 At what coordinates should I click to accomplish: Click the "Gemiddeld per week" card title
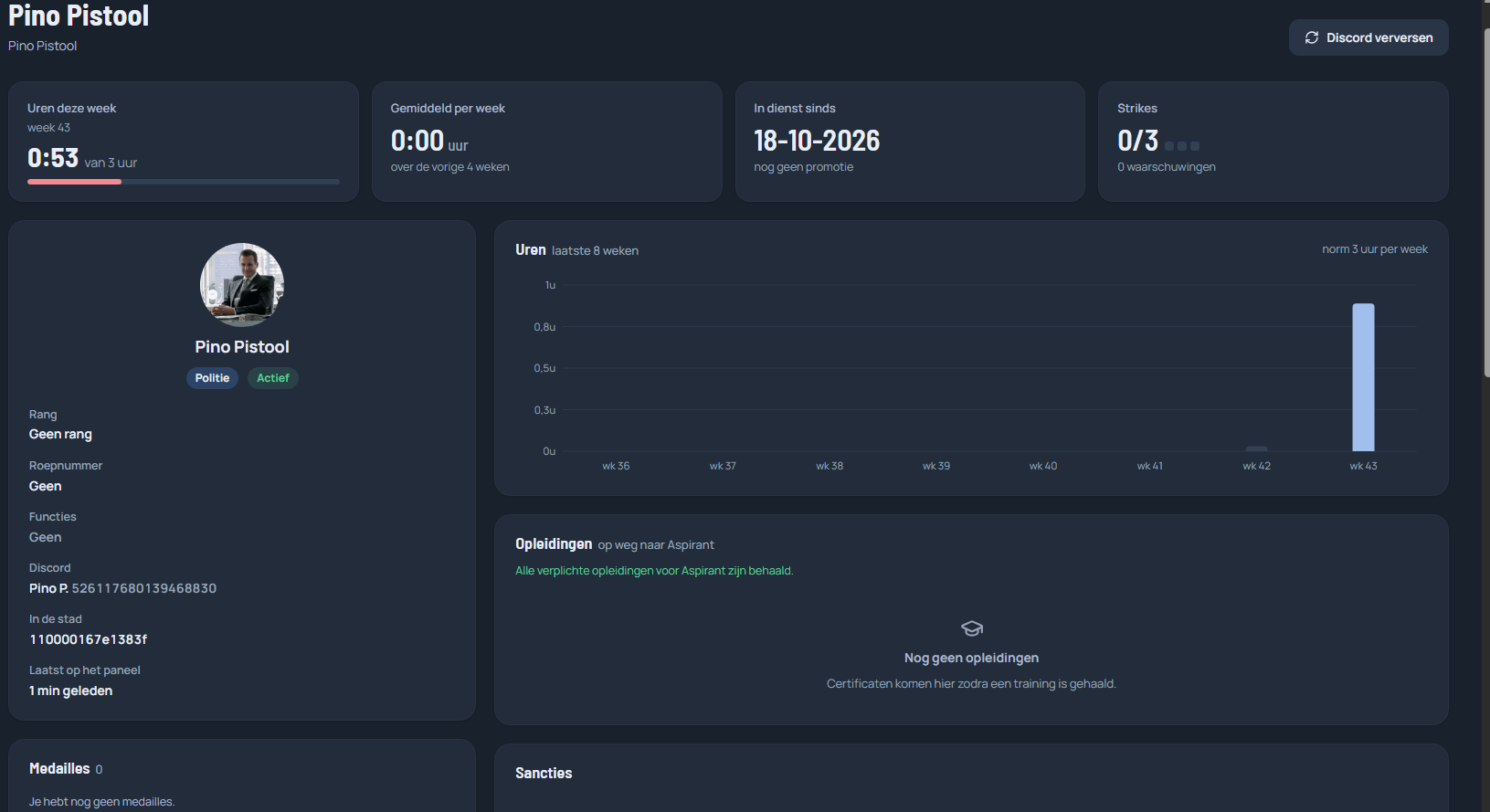[448, 108]
